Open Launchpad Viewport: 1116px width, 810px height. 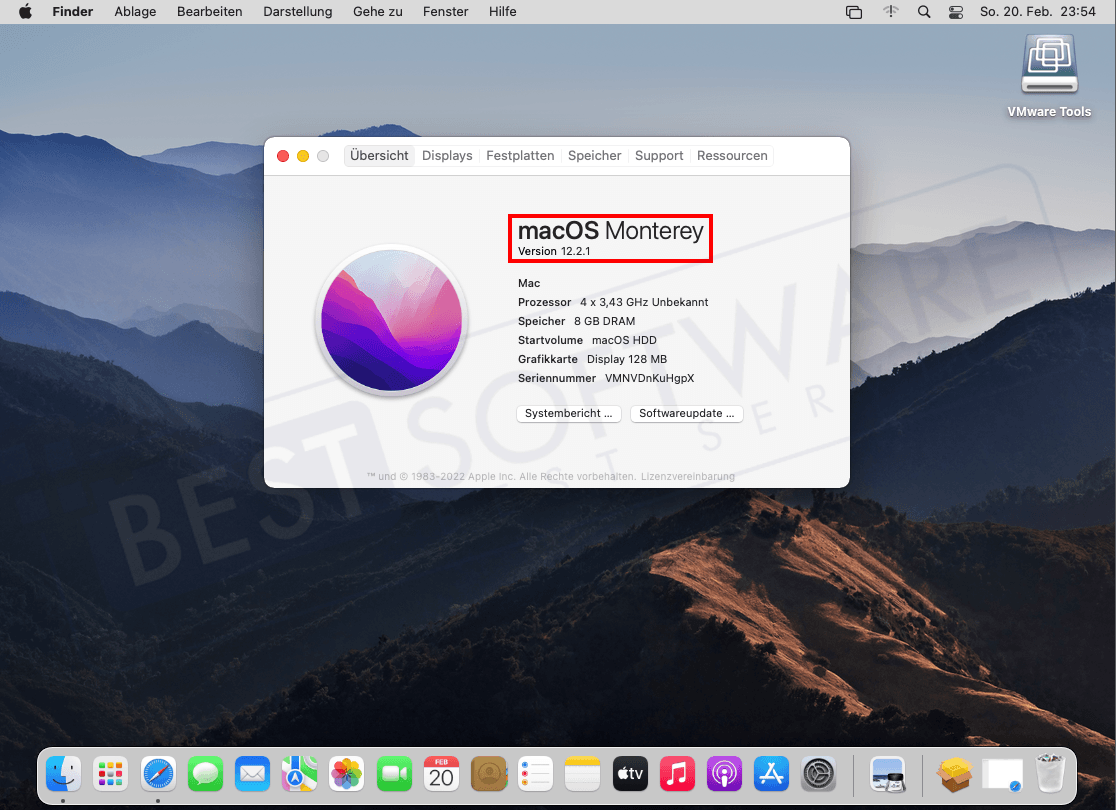(110, 773)
